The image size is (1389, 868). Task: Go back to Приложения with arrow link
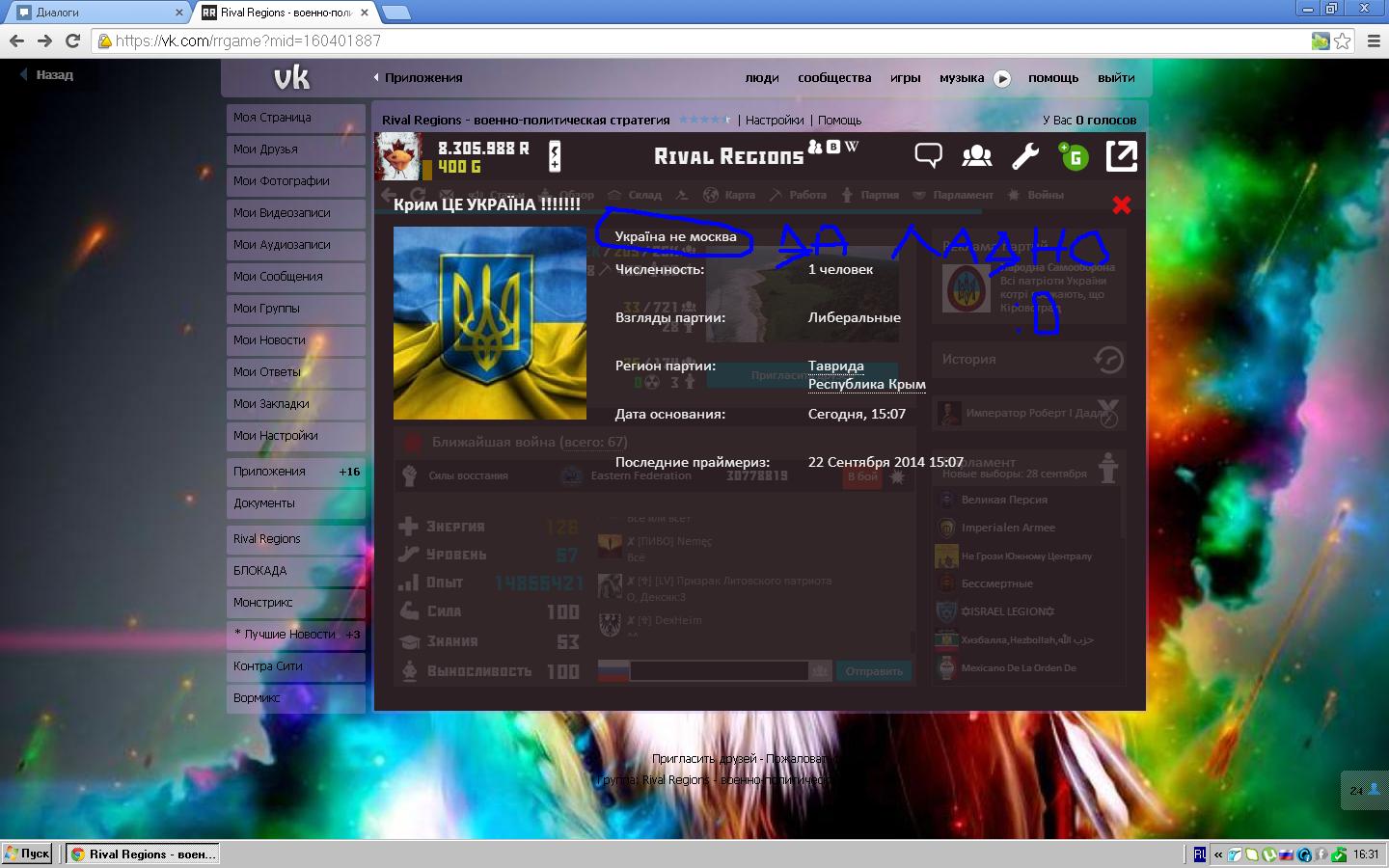418,78
